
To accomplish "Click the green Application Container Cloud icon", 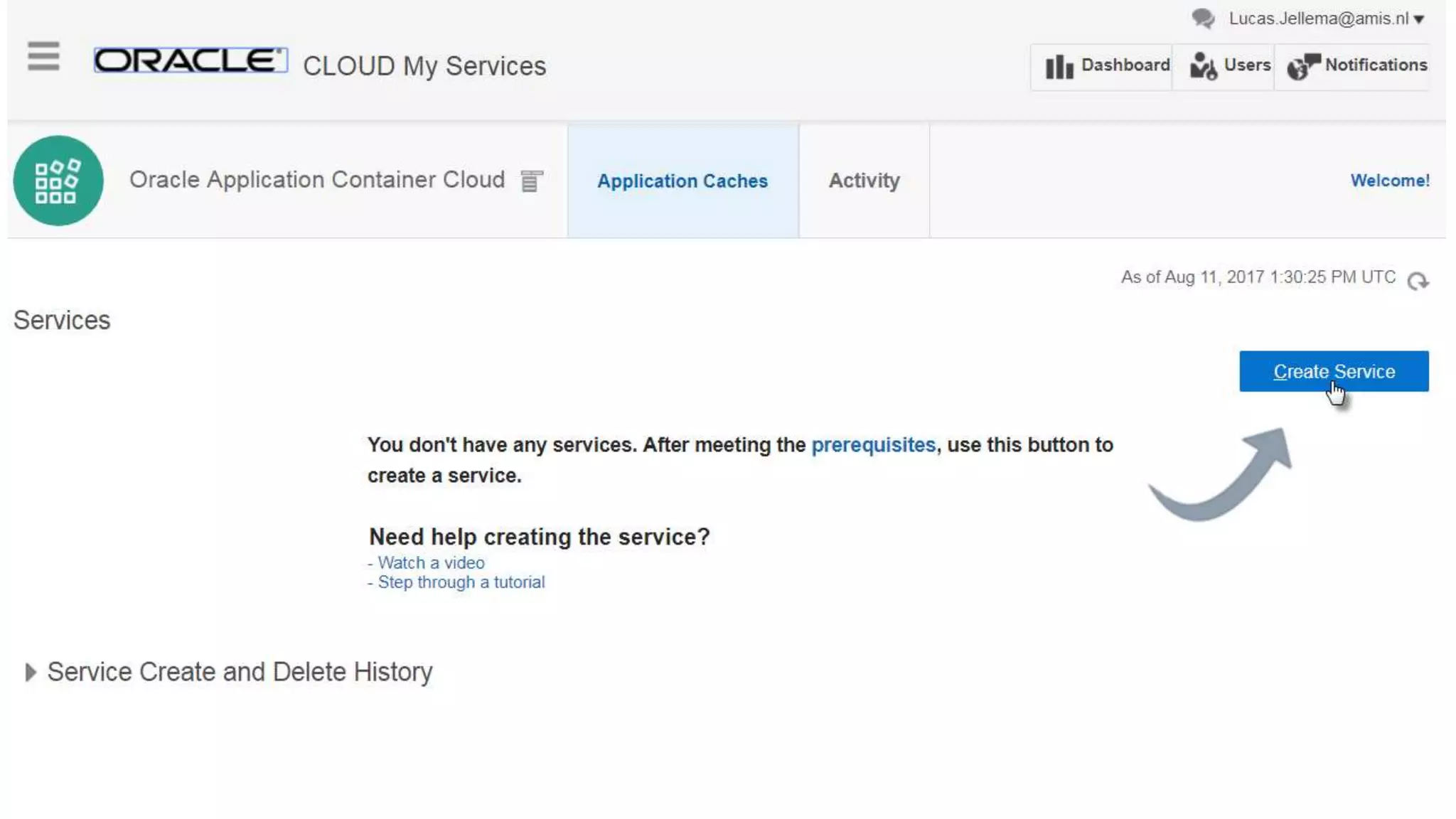I will tap(58, 181).
